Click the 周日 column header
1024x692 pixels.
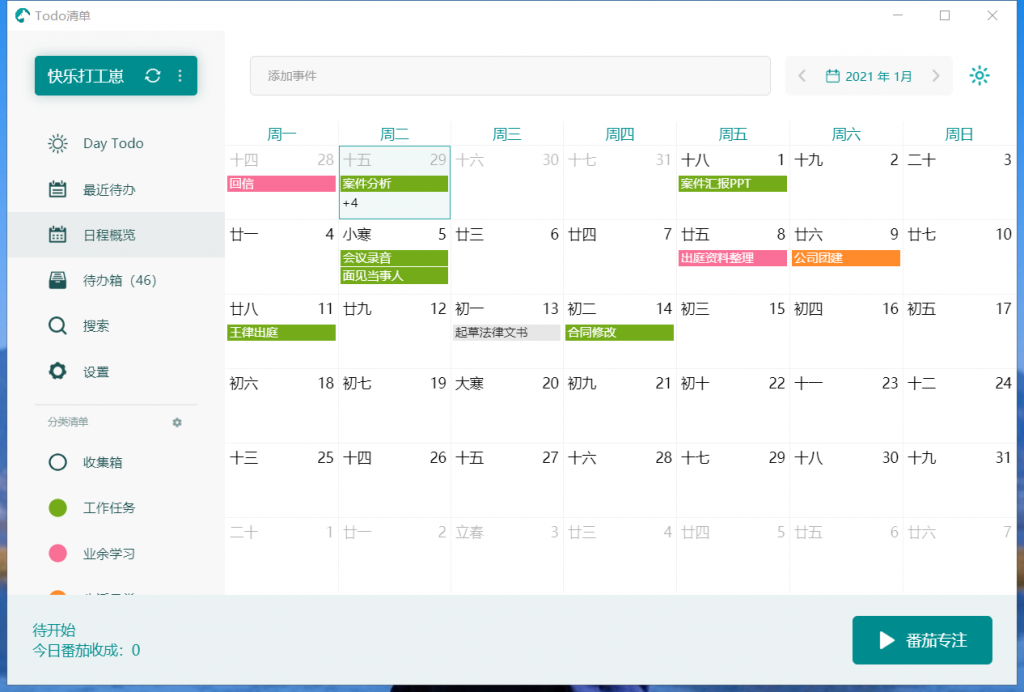[x=959, y=134]
